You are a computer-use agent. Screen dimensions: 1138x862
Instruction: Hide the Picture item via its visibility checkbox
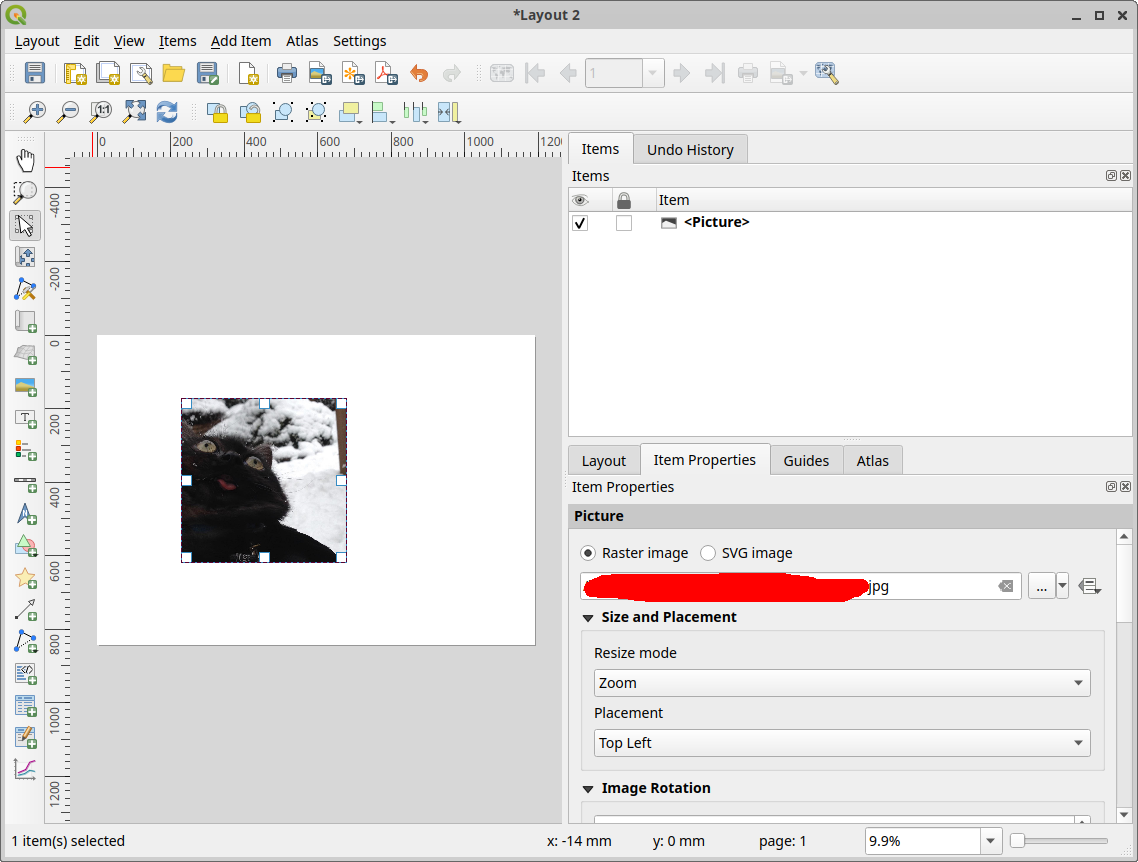pyautogui.click(x=580, y=222)
